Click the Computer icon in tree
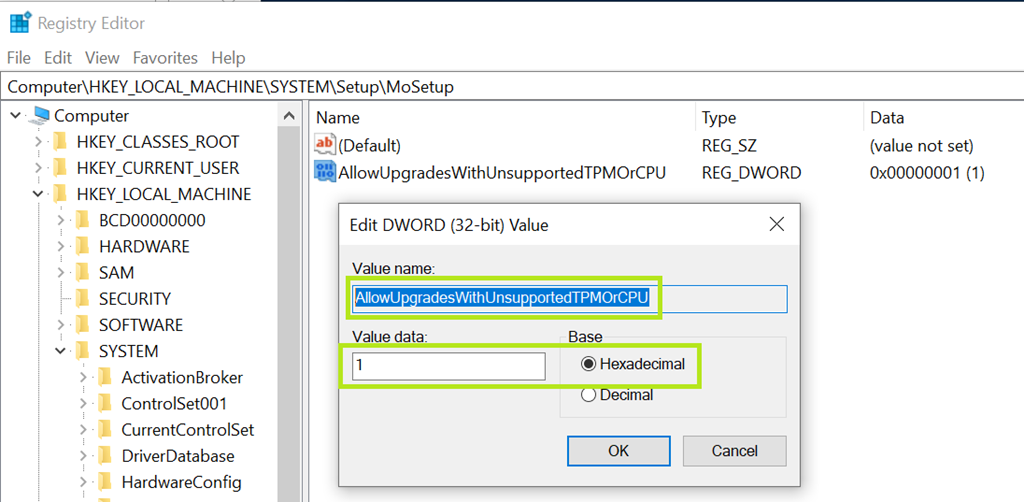The width and height of the screenshot is (1024, 502). [x=41, y=116]
